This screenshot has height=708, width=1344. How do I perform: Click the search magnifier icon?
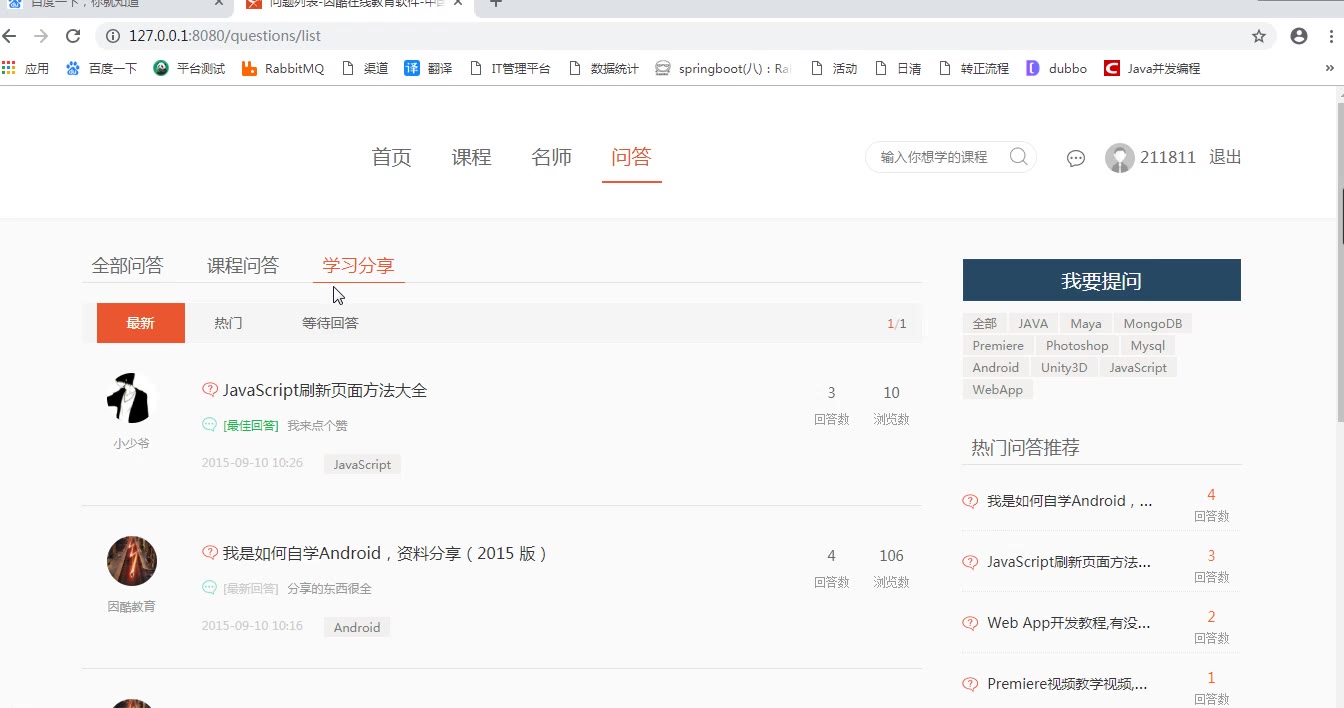(x=1018, y=157)
